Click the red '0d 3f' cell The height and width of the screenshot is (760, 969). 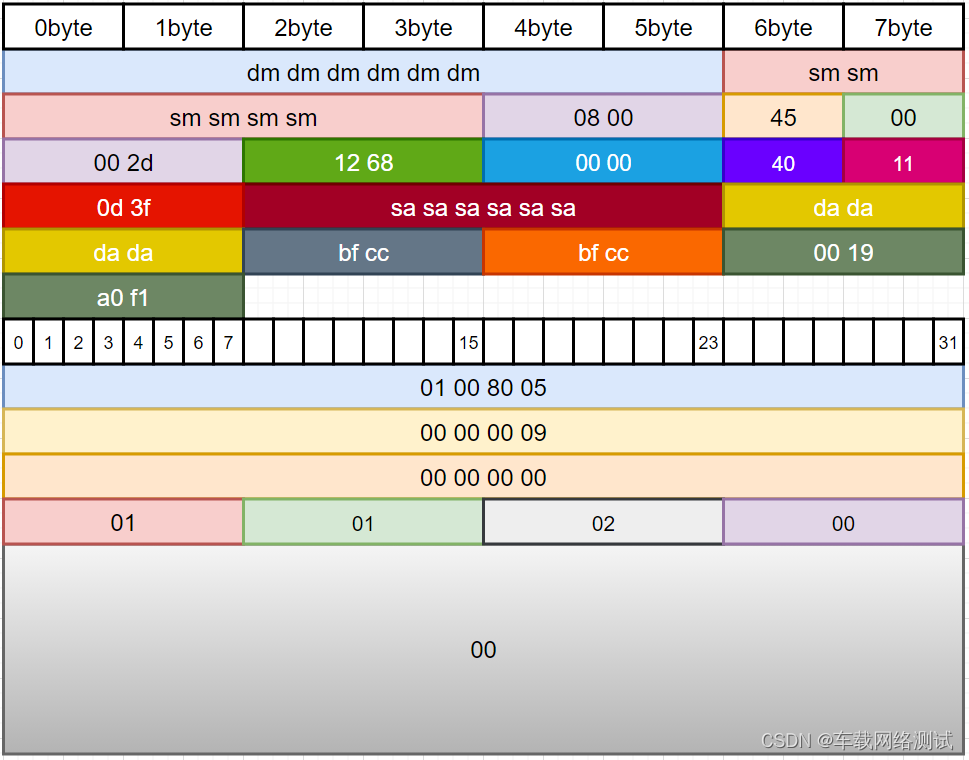(123, 207)
